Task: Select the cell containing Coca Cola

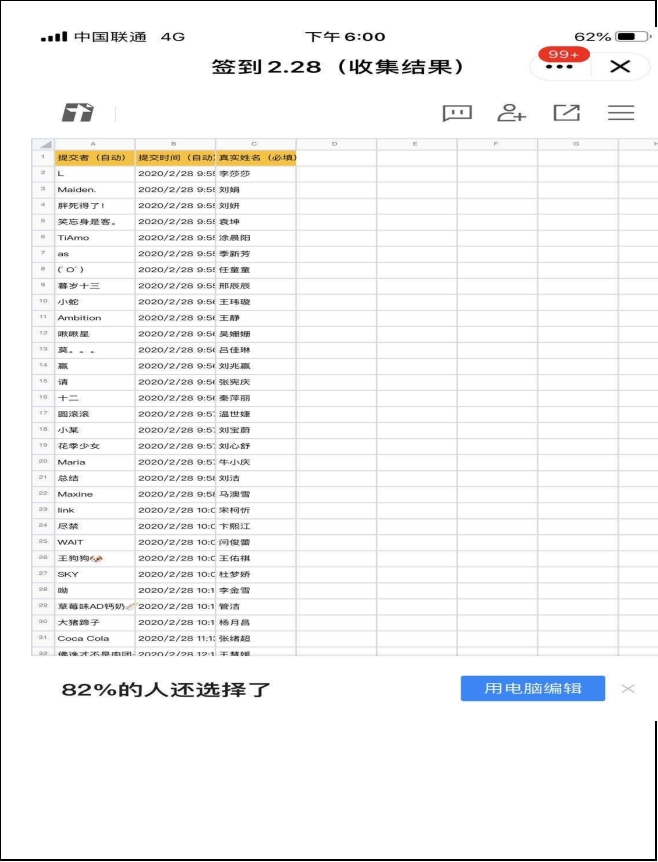Action: (94, 638)
